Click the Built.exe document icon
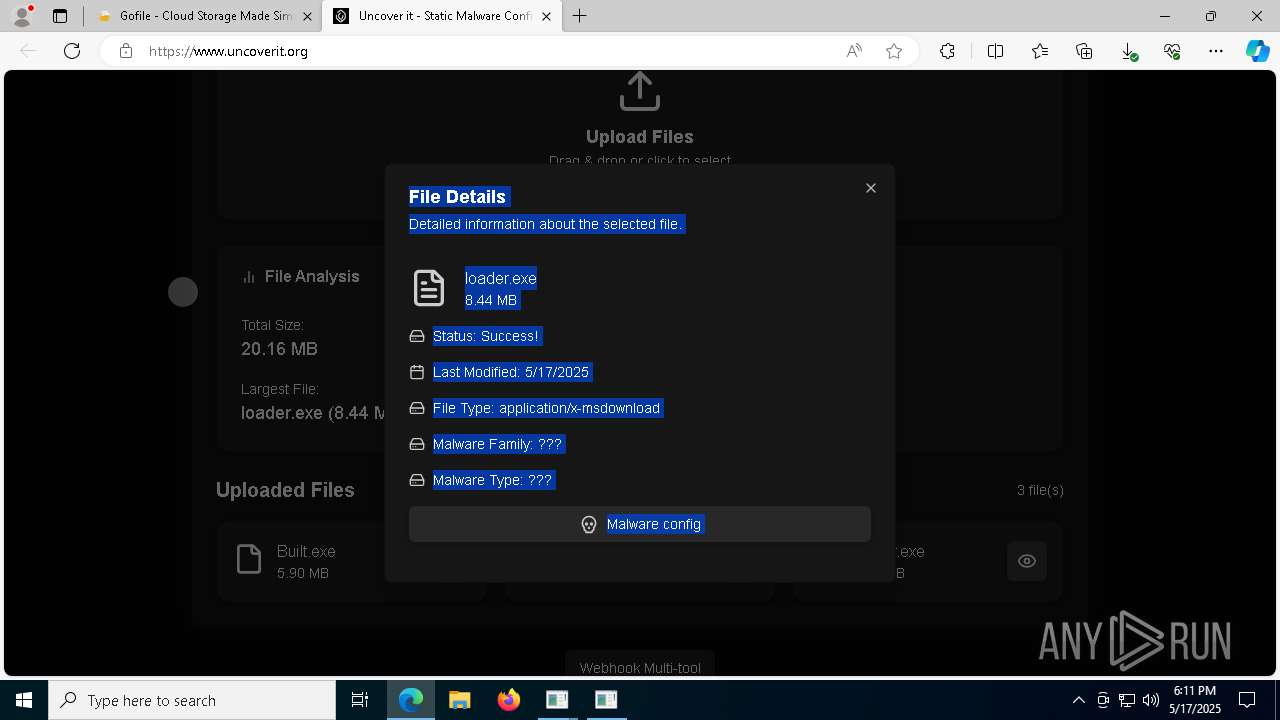 click(249, 560)
